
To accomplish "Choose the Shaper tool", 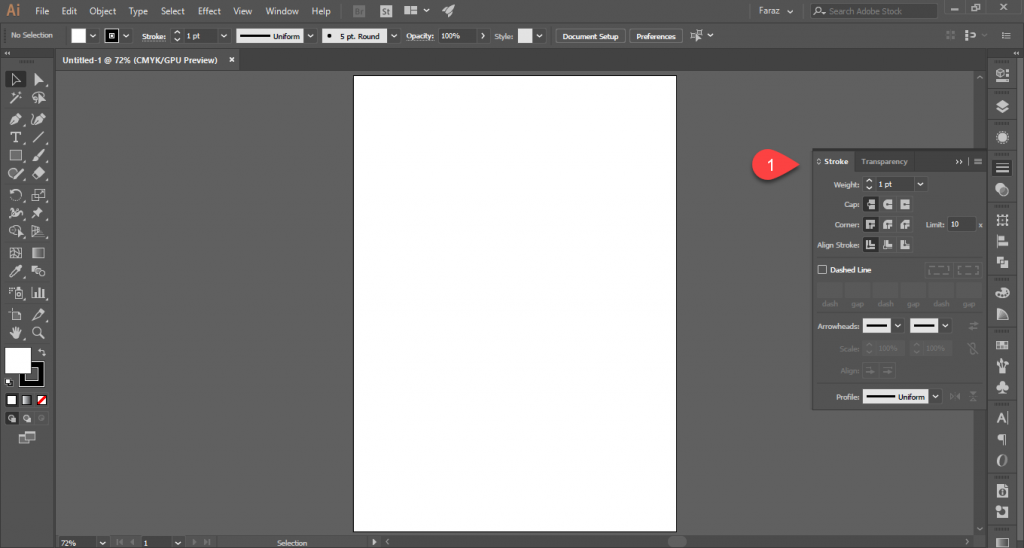I will [x=16, y=174].
